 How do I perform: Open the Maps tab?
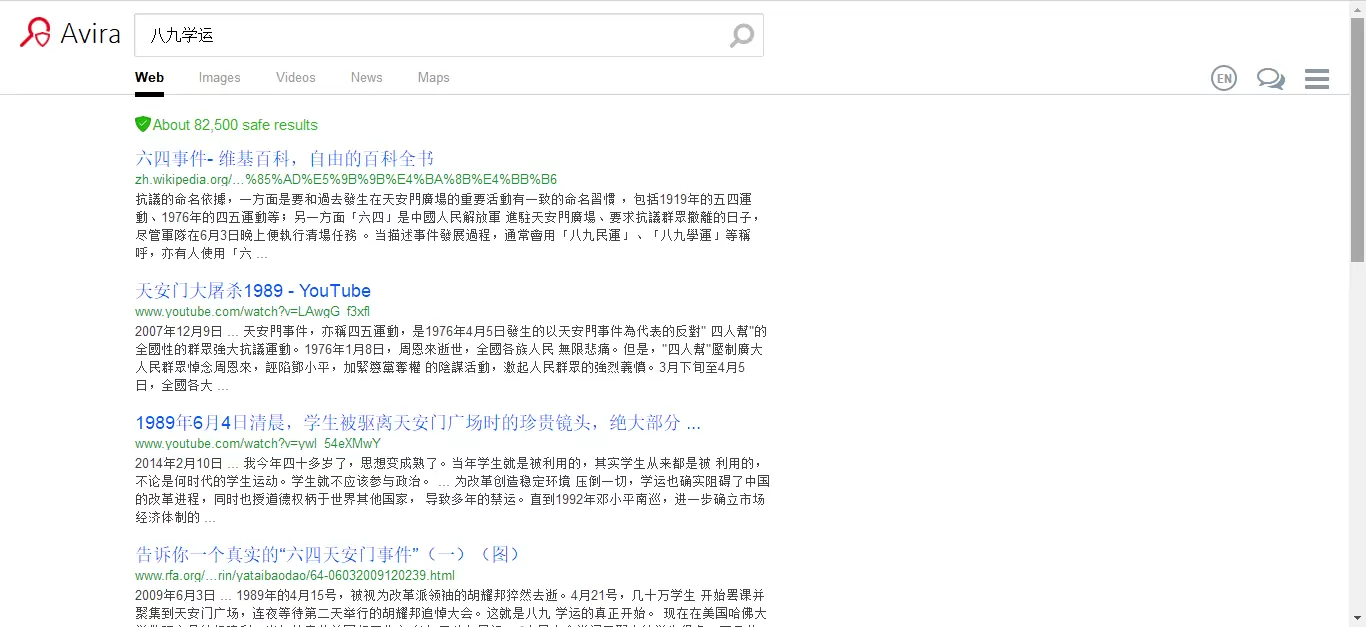click(x=433, y=77)
